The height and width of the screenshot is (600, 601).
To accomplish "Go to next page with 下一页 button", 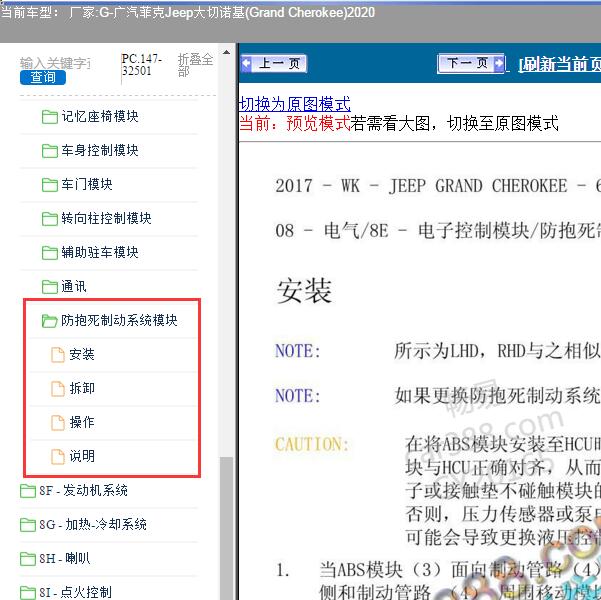I will (471, 63).
